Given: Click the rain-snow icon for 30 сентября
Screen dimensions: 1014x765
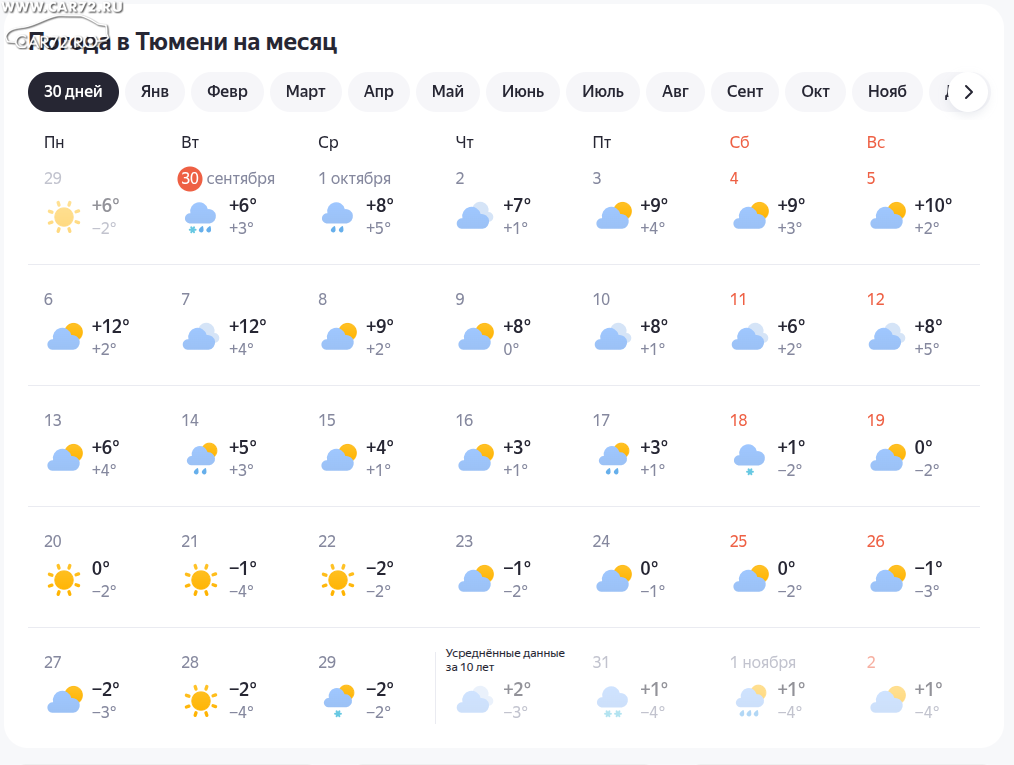Looking at the screenshot, I should pos(201,216).
